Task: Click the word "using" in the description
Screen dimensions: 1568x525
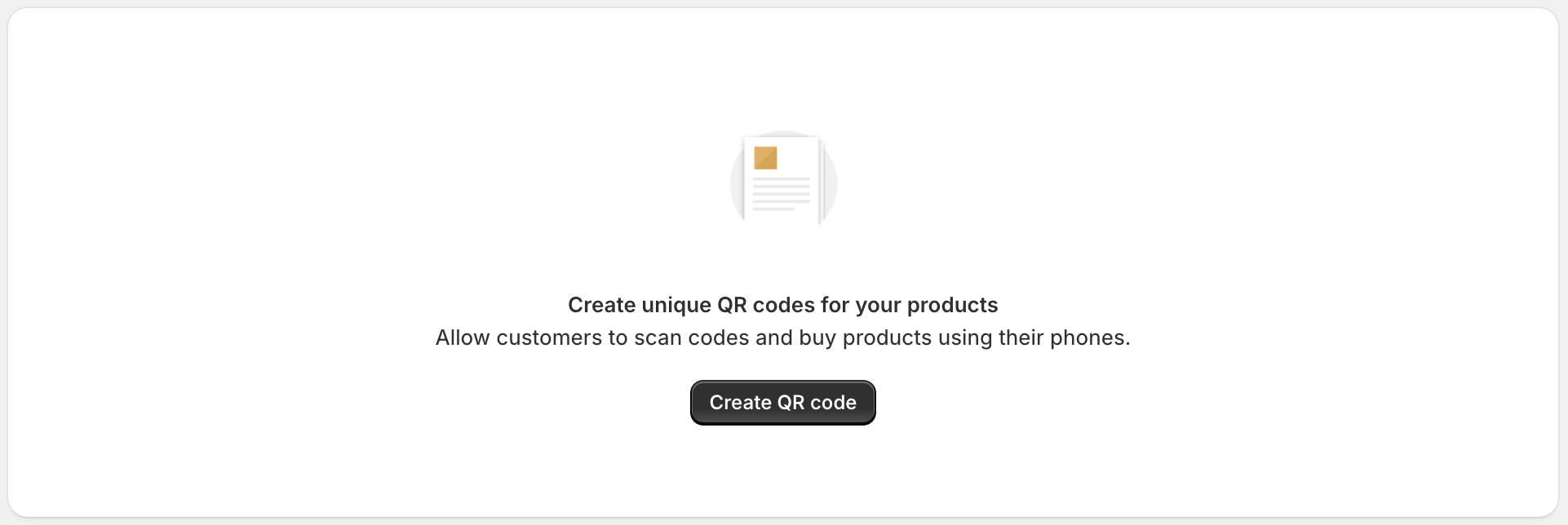Action: [964, 337]
